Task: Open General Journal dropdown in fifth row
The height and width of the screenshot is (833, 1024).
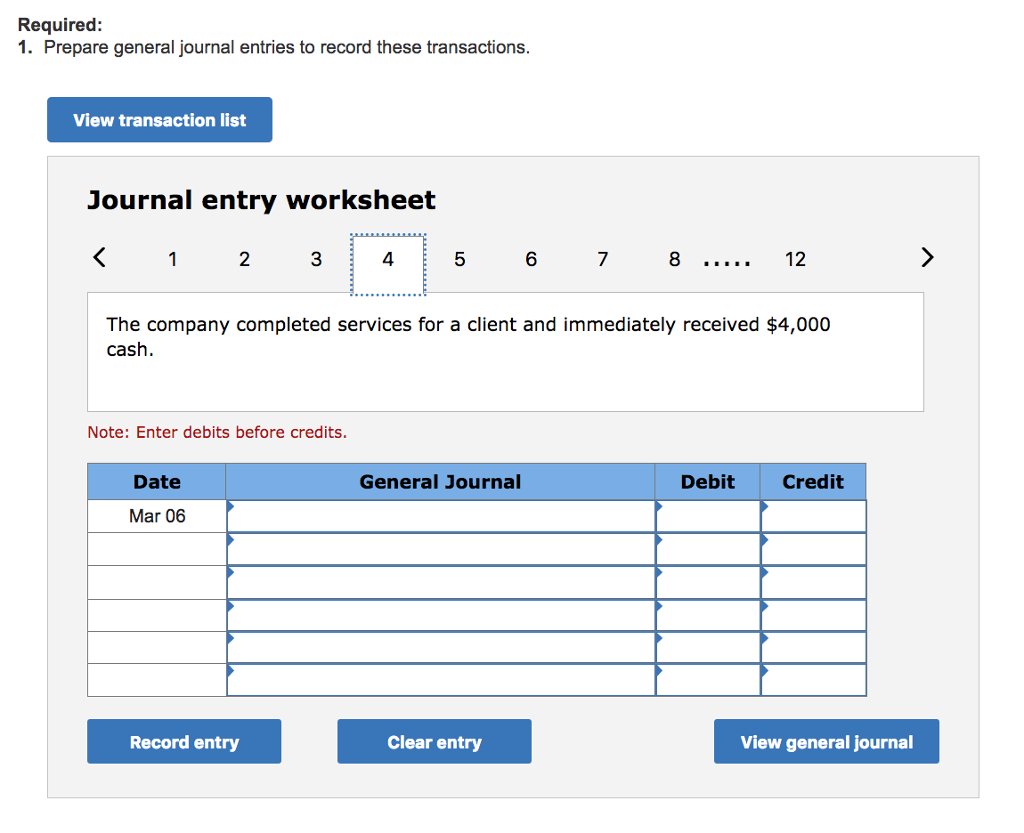Action: point(441,648)
